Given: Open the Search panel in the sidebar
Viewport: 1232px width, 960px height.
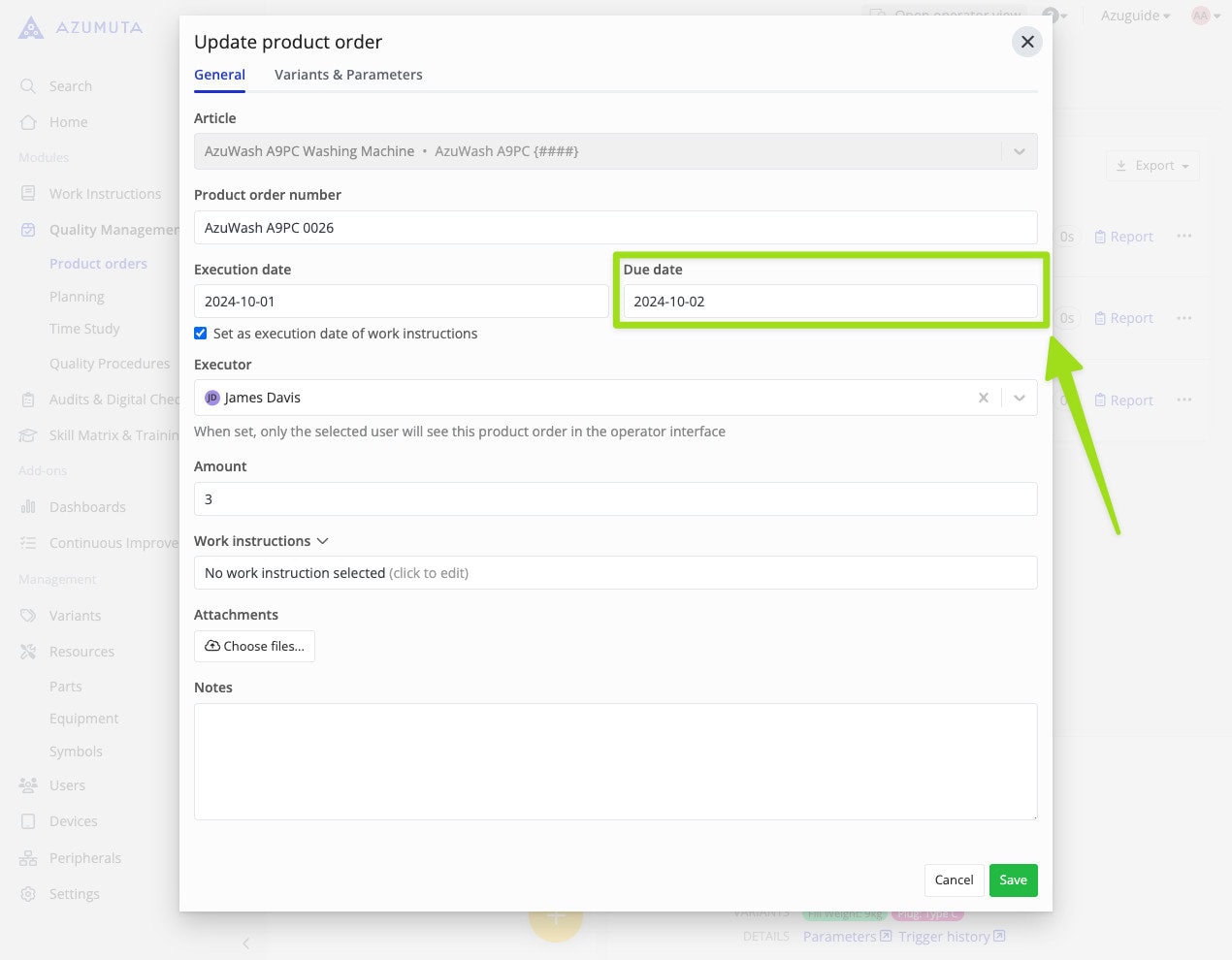Looking at the screenshot, I should (69, 85).
